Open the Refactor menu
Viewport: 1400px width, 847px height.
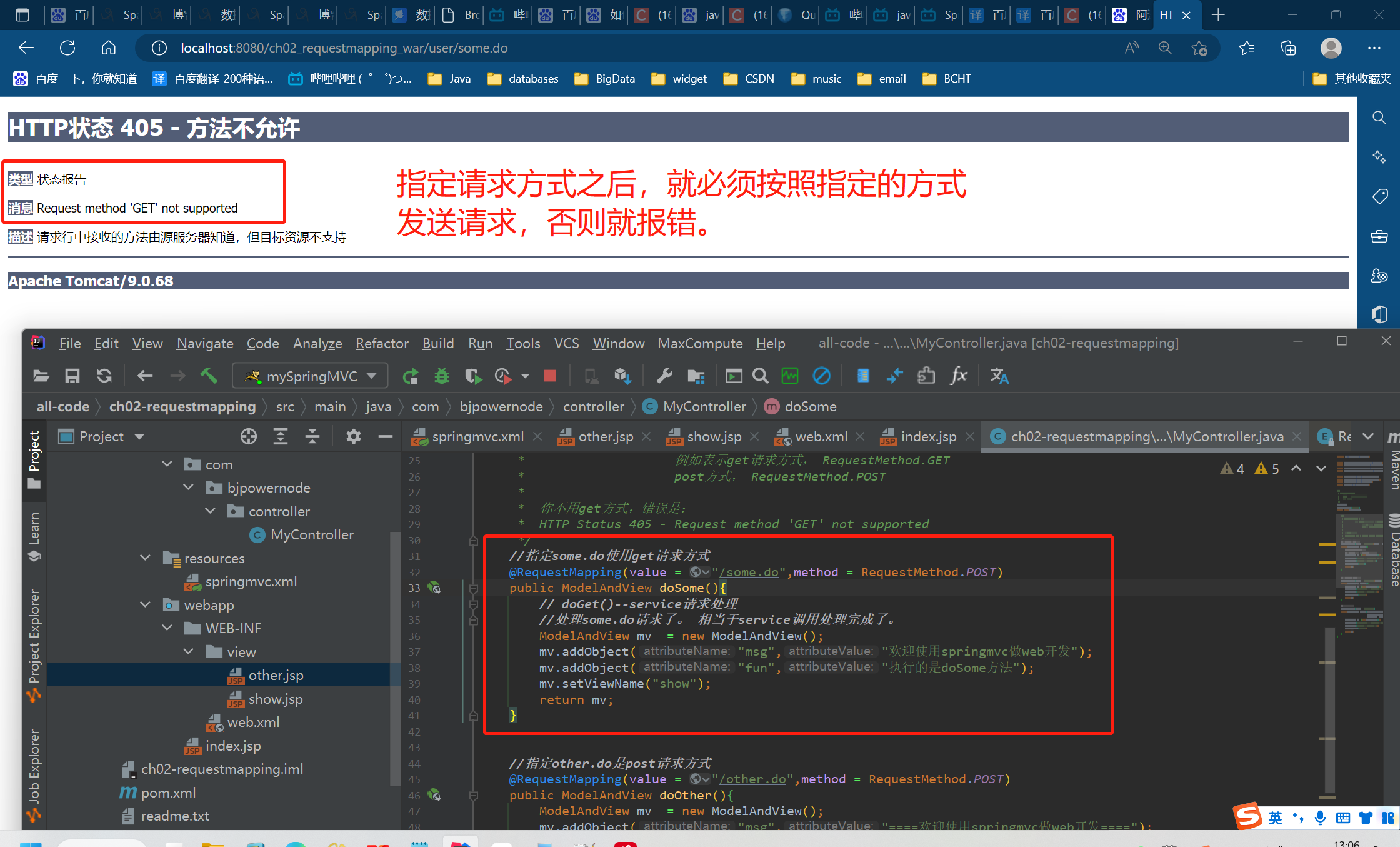(x=381, y=343)
